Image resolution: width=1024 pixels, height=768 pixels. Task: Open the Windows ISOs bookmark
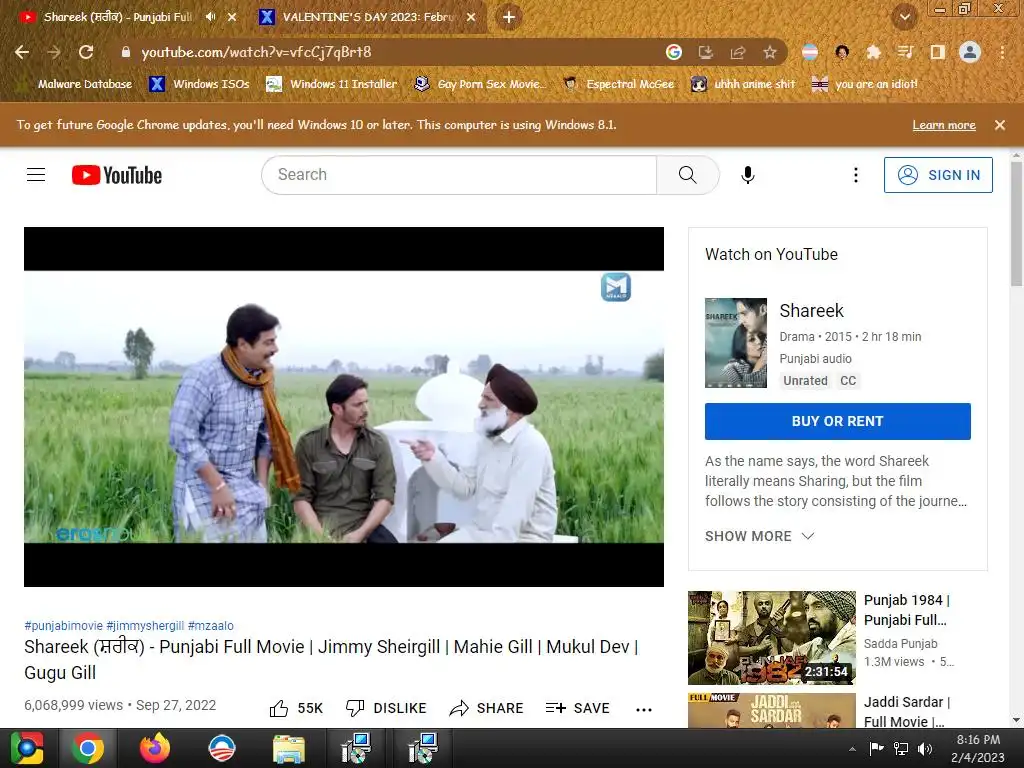click(199, 84)
